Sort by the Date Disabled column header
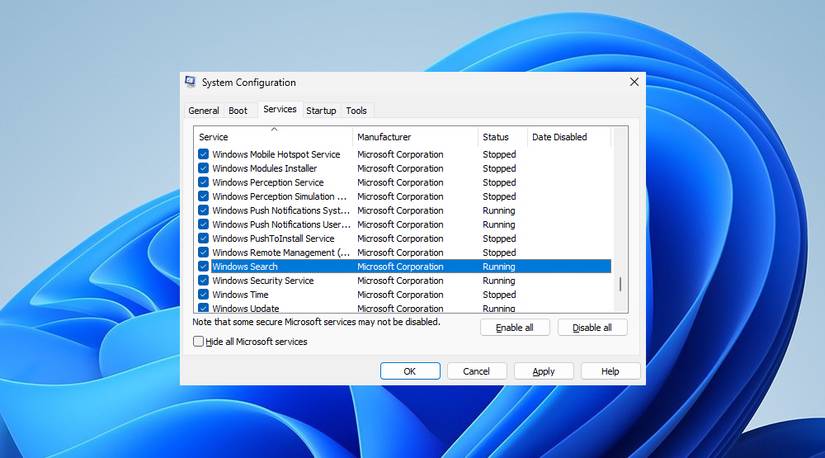Viewport: 825px width, 458px height. (569, 137)
